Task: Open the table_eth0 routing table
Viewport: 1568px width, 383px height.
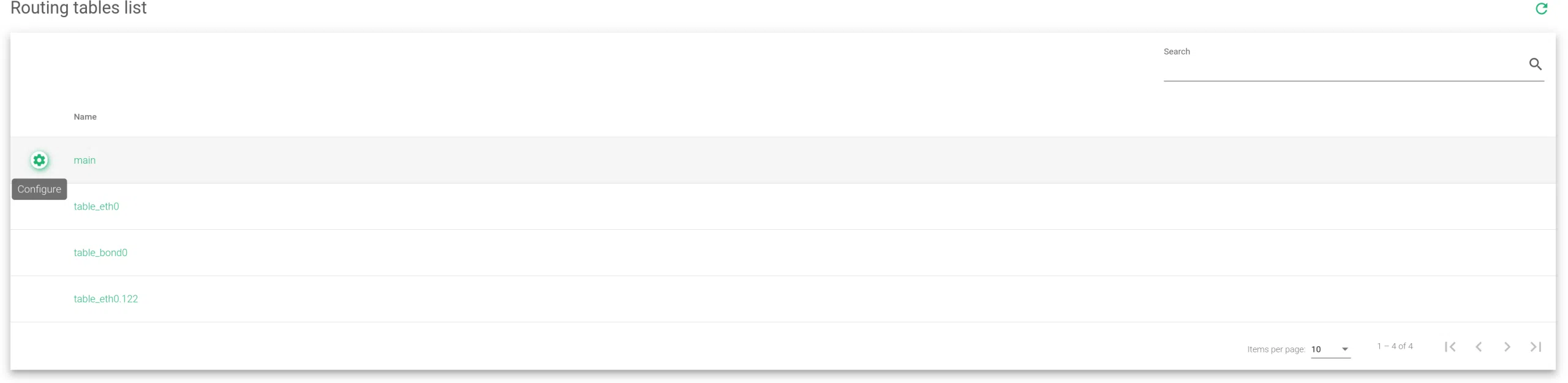Action: (96, 207)
